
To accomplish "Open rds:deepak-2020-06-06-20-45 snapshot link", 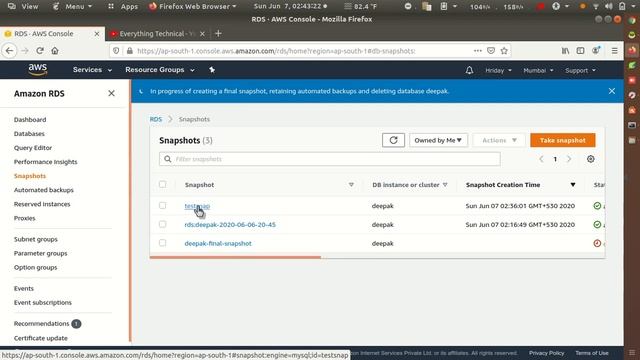I will [x=230, y=224].
